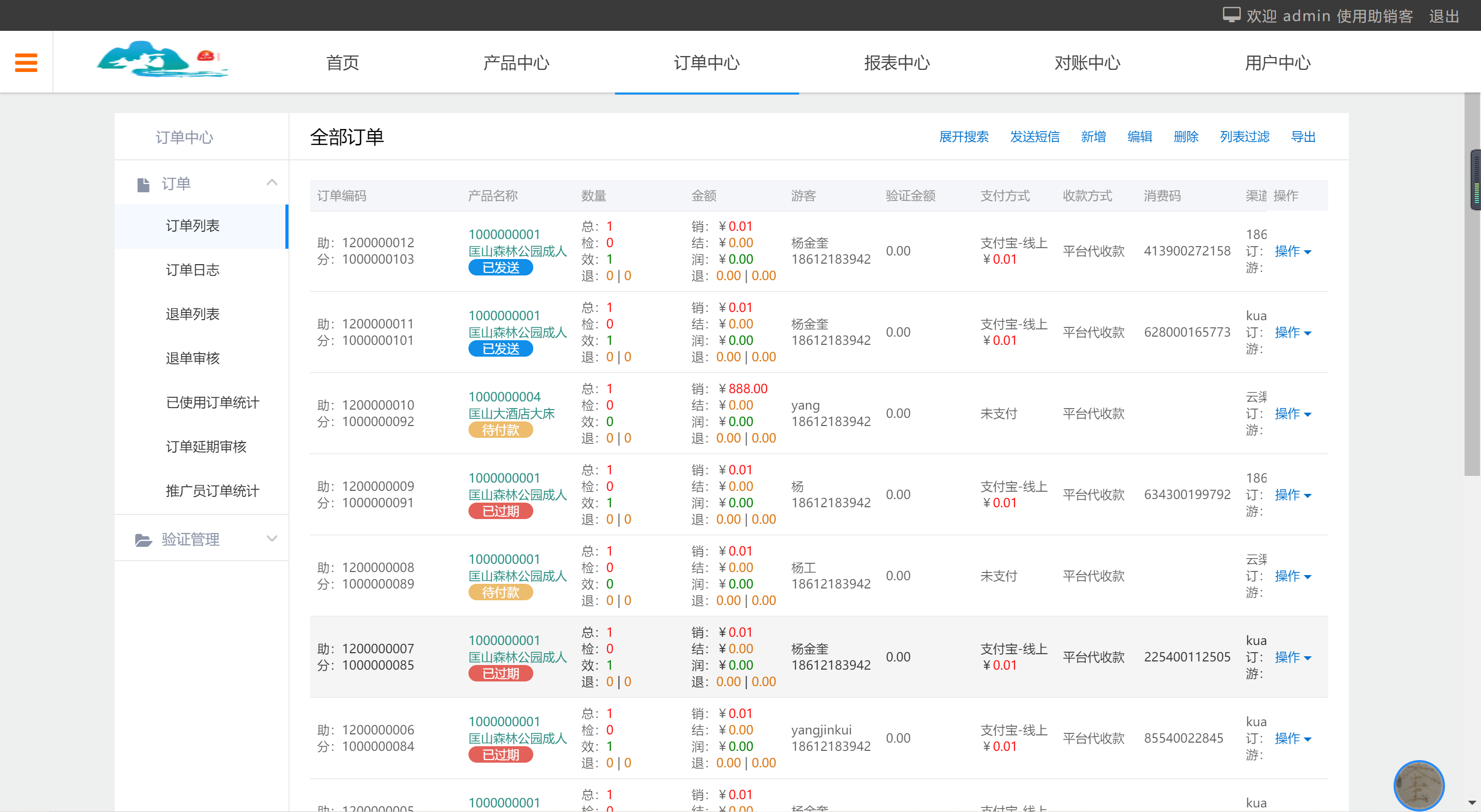Collapse the 订单 sidebar section
This screenshot has width=1481, height=812.
pos(272,181)
